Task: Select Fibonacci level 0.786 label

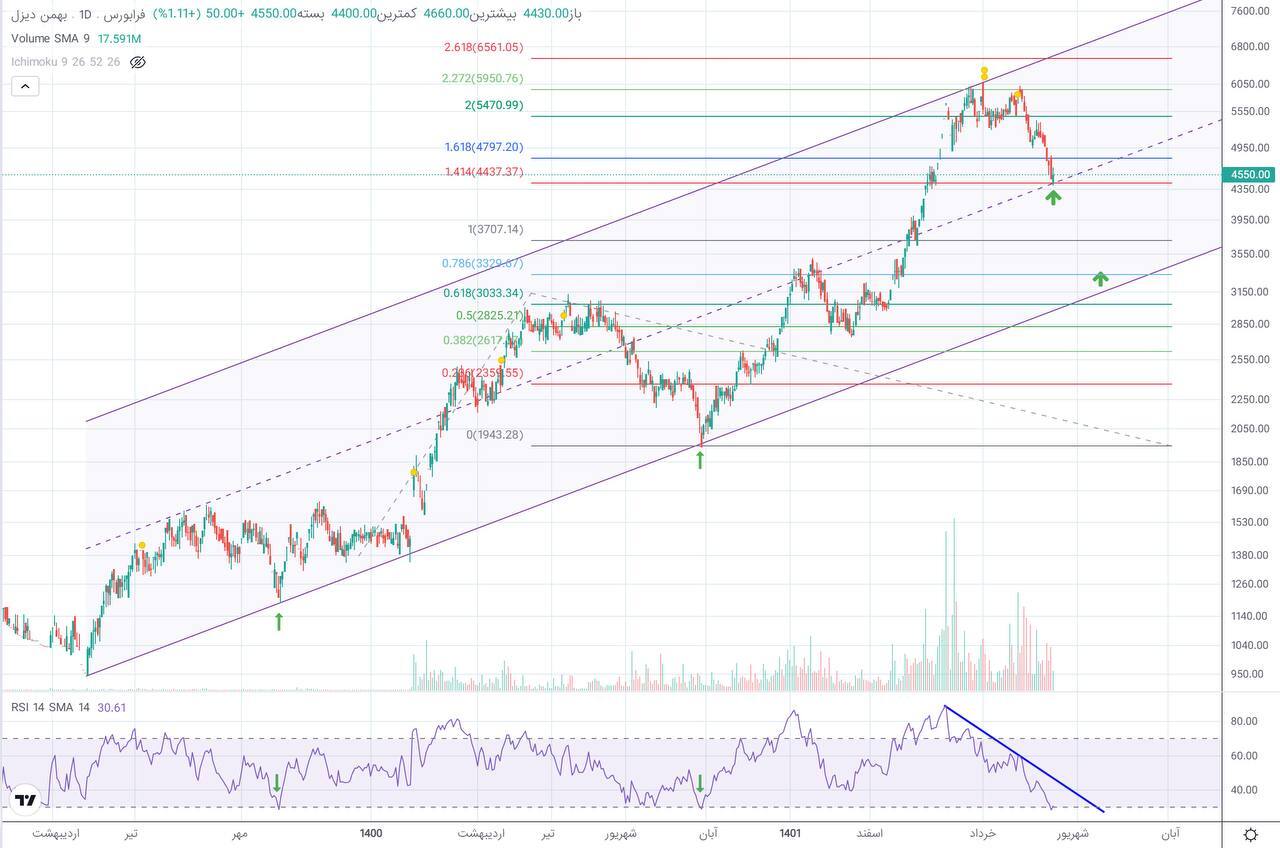Action: pos(483,264)
